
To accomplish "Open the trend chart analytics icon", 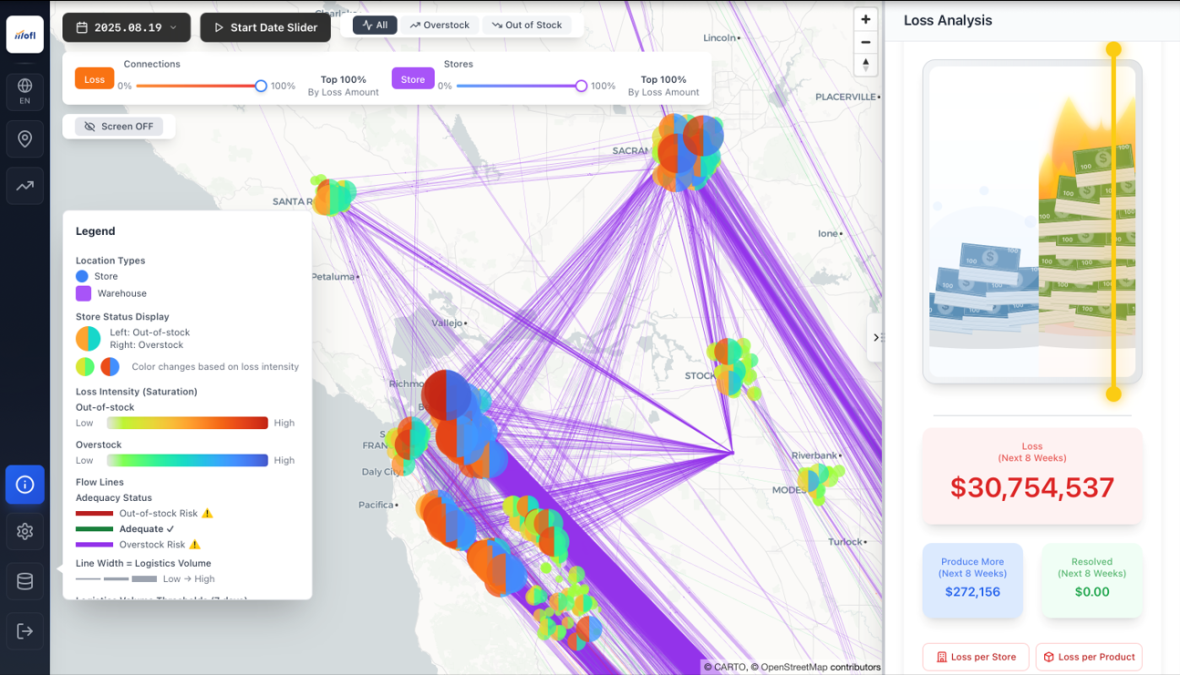I will [x=25, y=185].
